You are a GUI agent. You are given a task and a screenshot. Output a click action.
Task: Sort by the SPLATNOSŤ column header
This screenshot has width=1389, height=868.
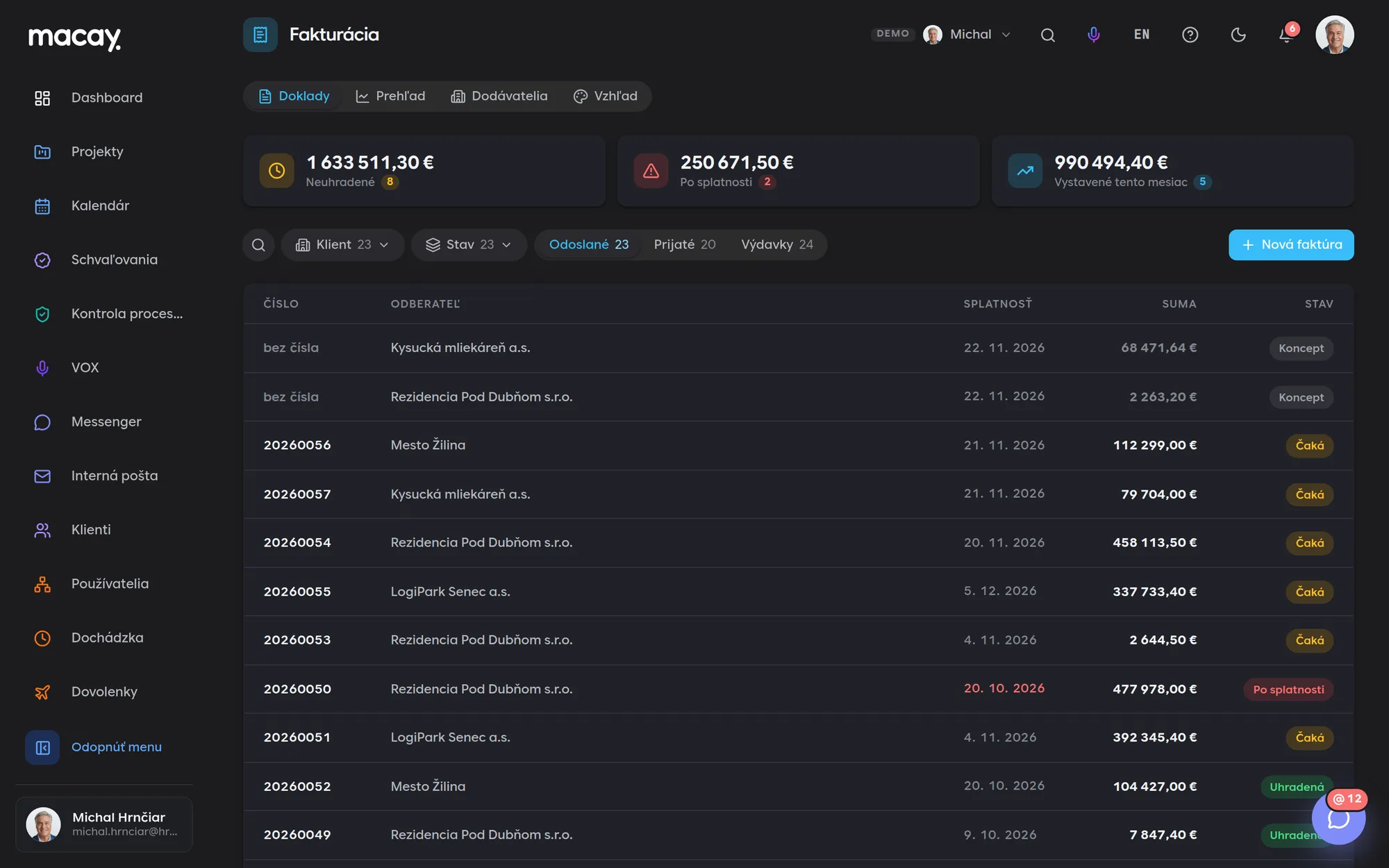point(998,304)
